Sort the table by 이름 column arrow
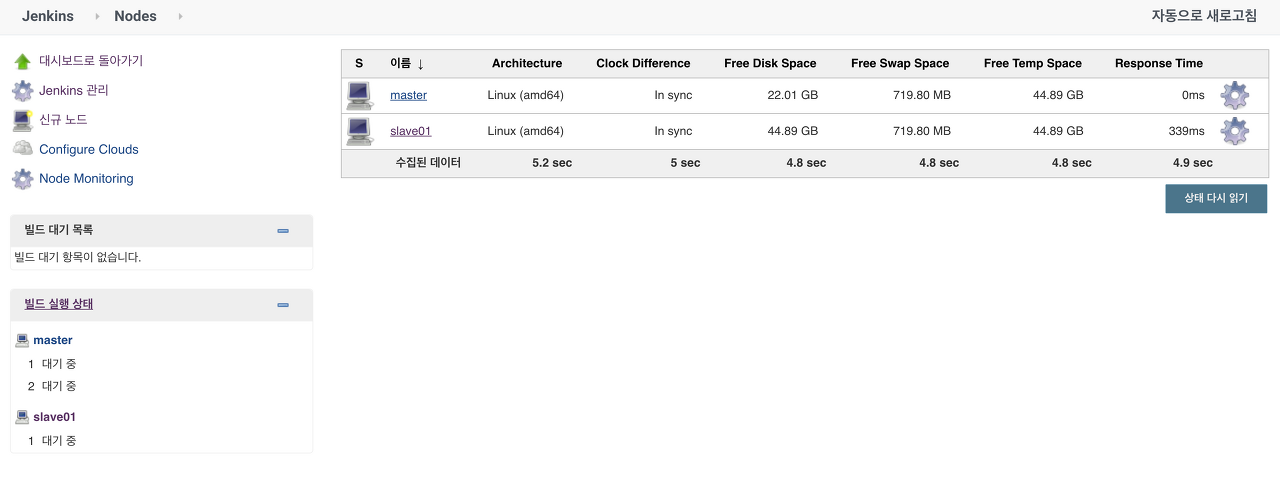 coord(420,64)
